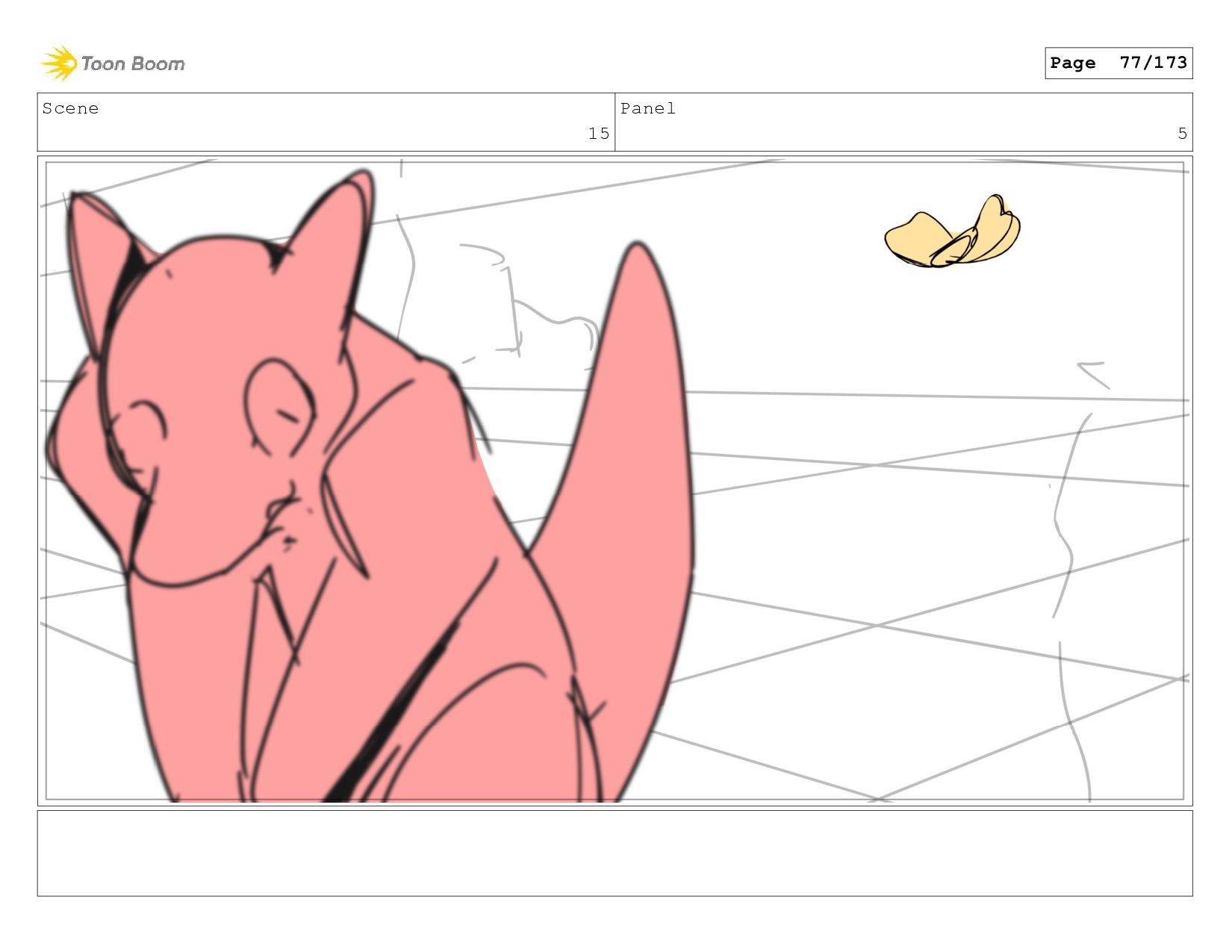Image resolution: width=1232 pixels, height=952 pixels.
Task: Click scene number 15
Action: (598, 134)
